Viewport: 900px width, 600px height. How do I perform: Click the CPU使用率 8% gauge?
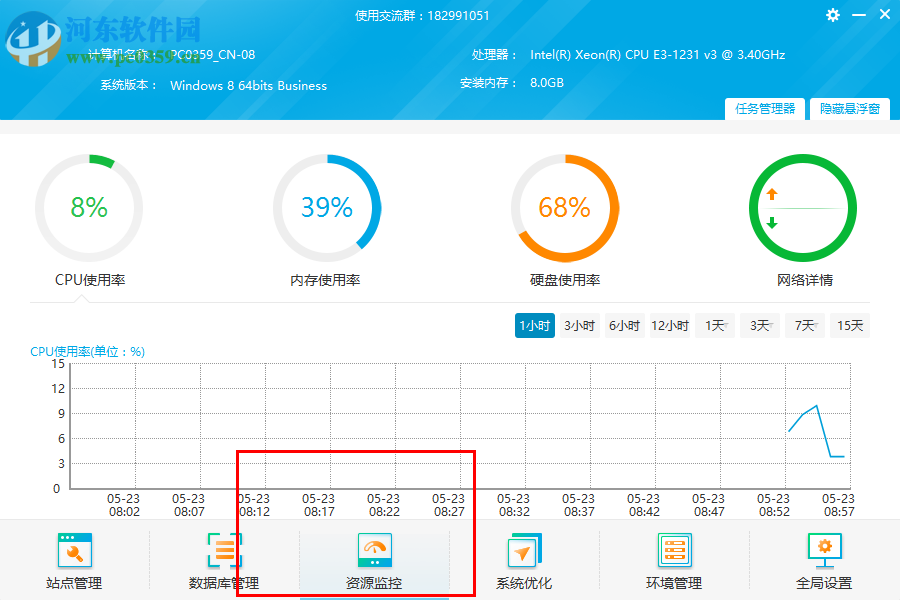pos(89,208)
